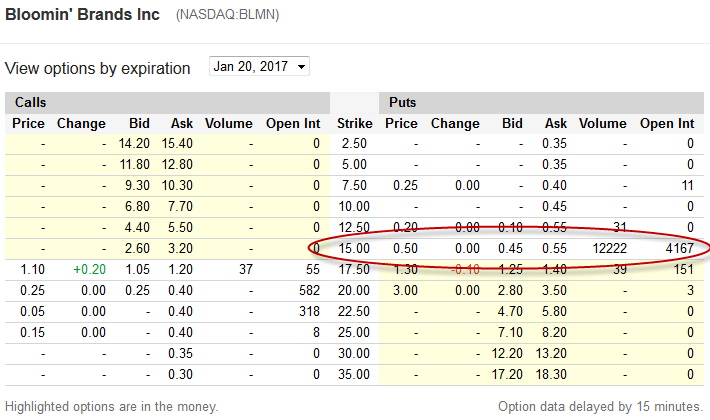Select the 20.00 strike cell
This screenshot has width=710, height=420.
click(354, 291)
